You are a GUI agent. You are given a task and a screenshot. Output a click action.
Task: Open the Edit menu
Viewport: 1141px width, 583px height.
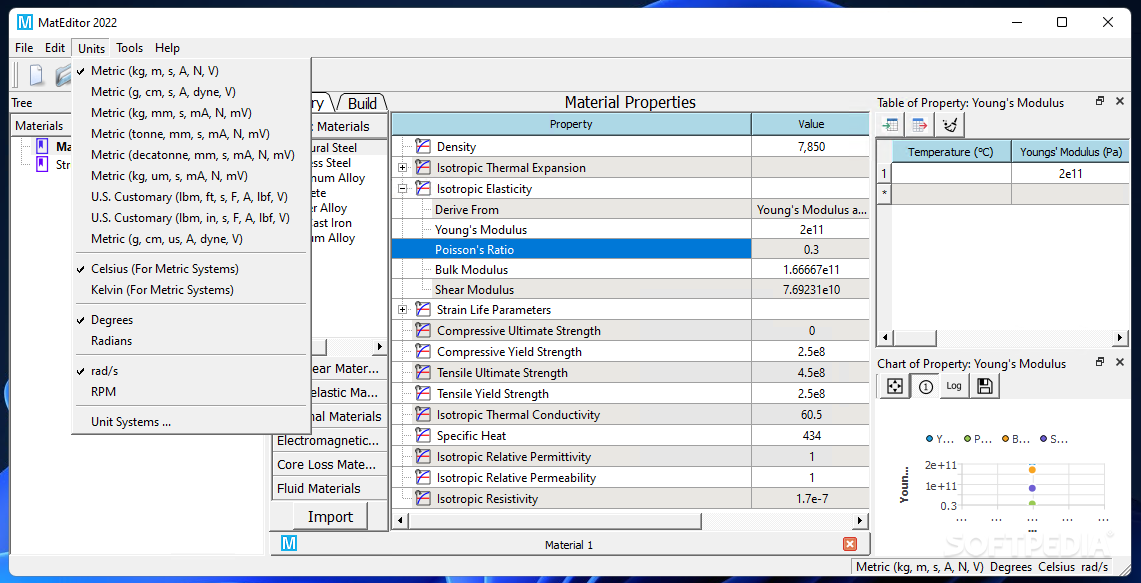(55, 48)
